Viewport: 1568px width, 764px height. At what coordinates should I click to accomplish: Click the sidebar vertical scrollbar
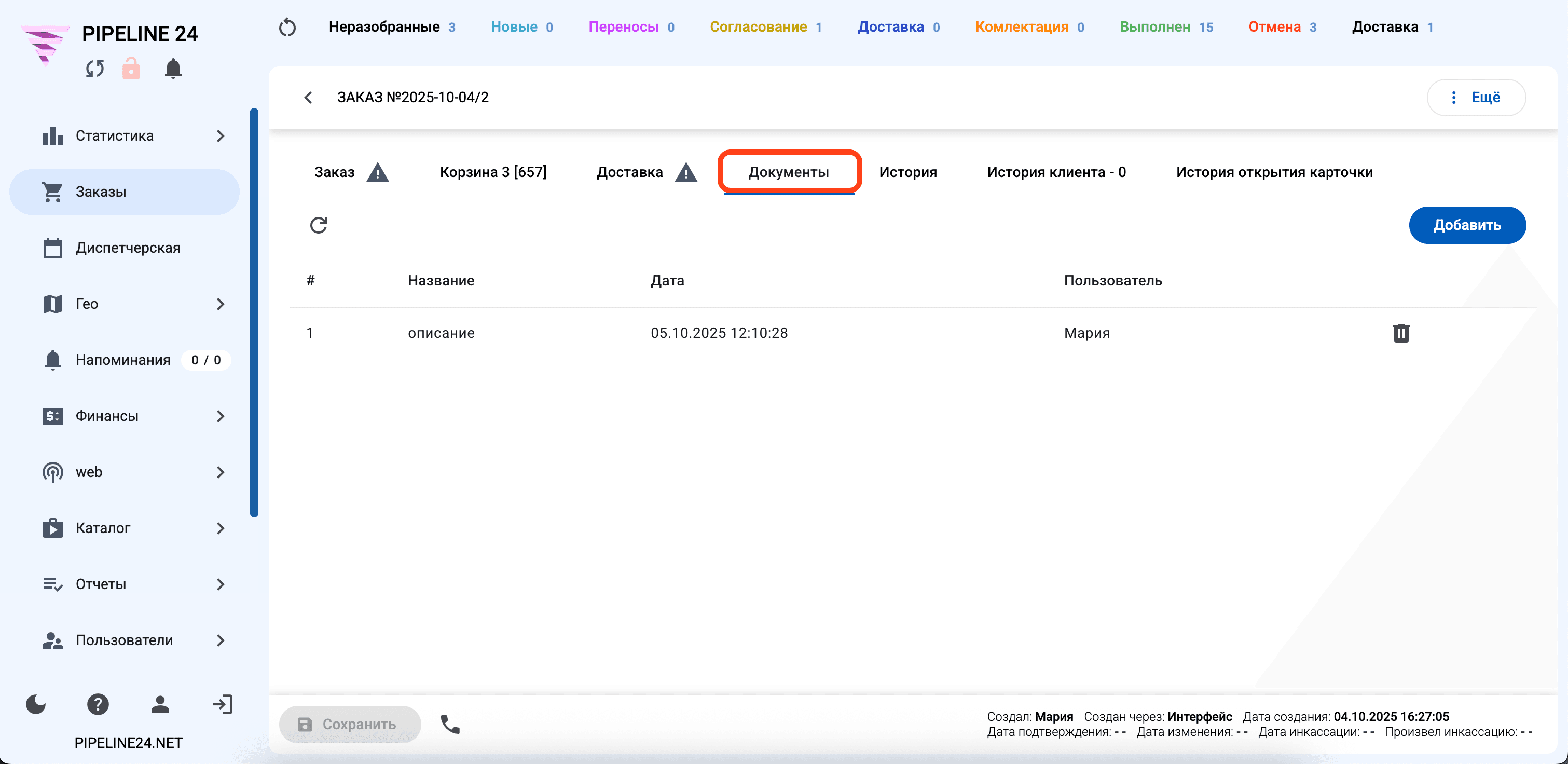click(x=254, y=313)
